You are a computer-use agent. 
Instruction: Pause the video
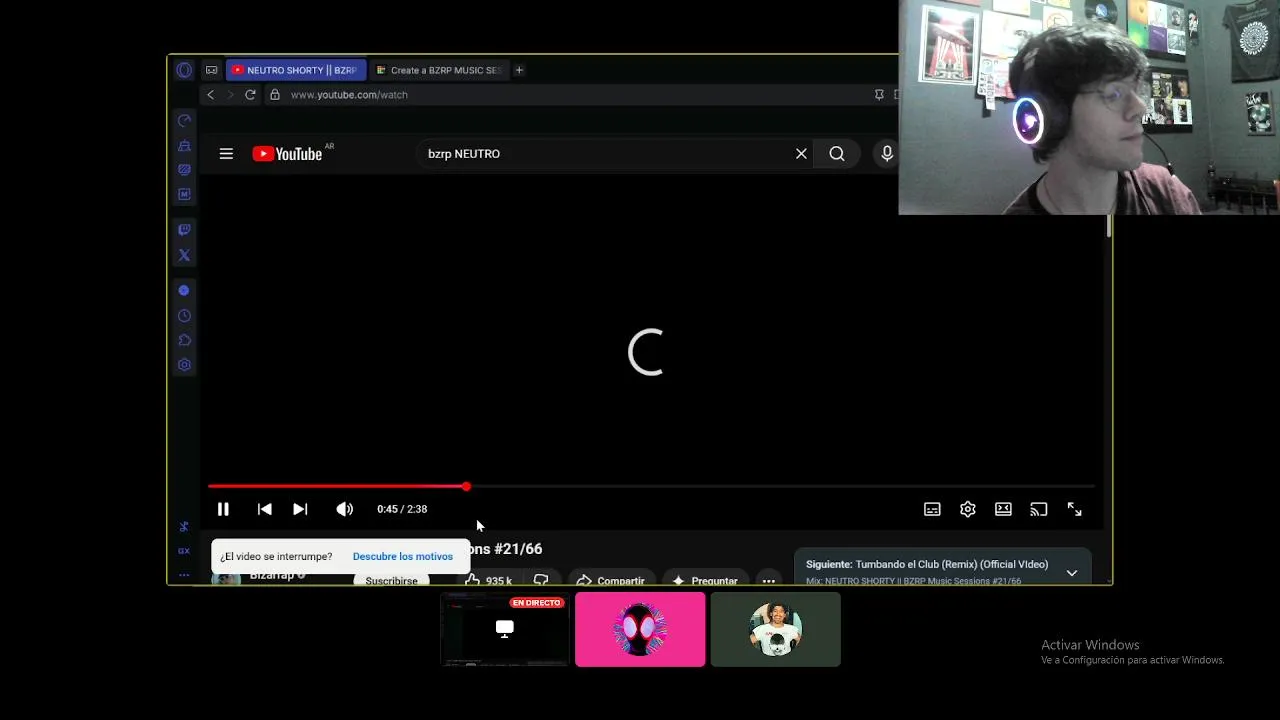(223, 509)
